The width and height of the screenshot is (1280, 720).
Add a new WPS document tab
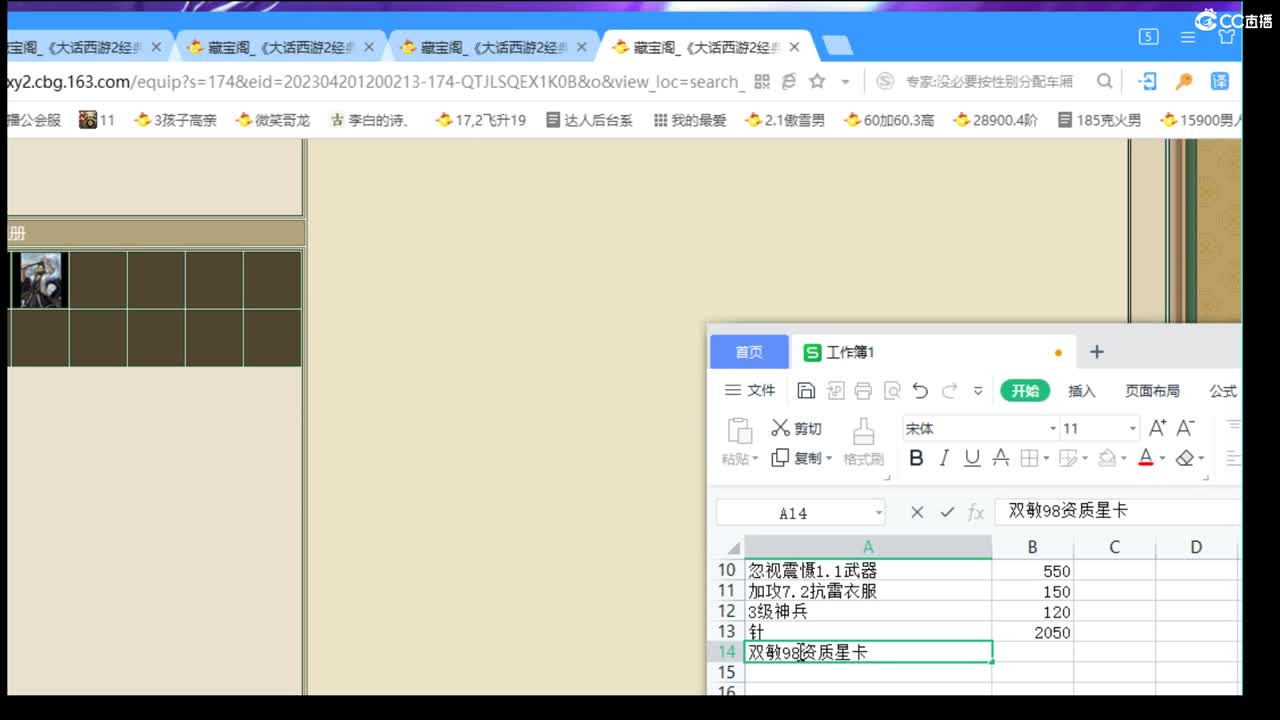click(x=1097, y=352)
